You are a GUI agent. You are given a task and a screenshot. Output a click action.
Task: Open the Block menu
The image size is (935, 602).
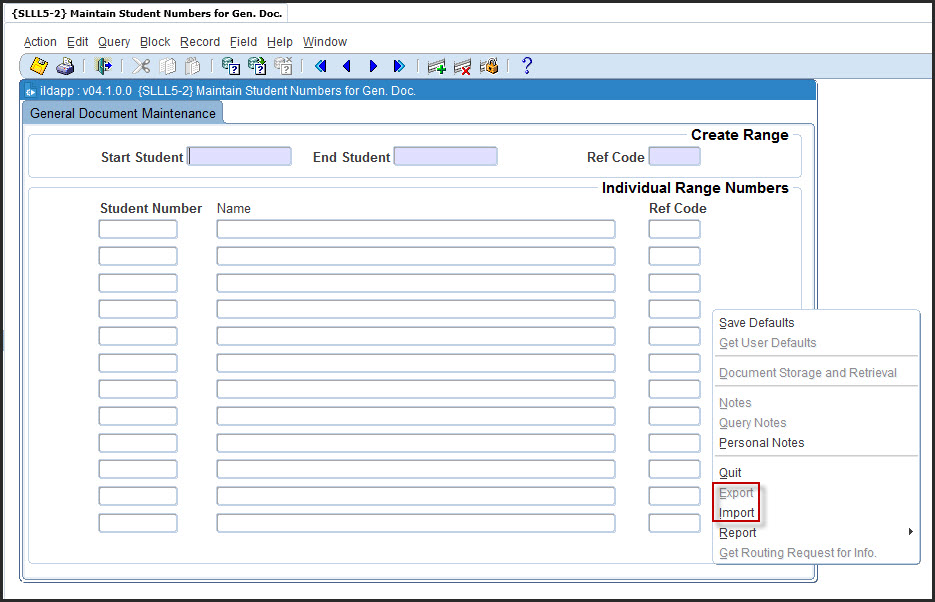tap(155, 42)
